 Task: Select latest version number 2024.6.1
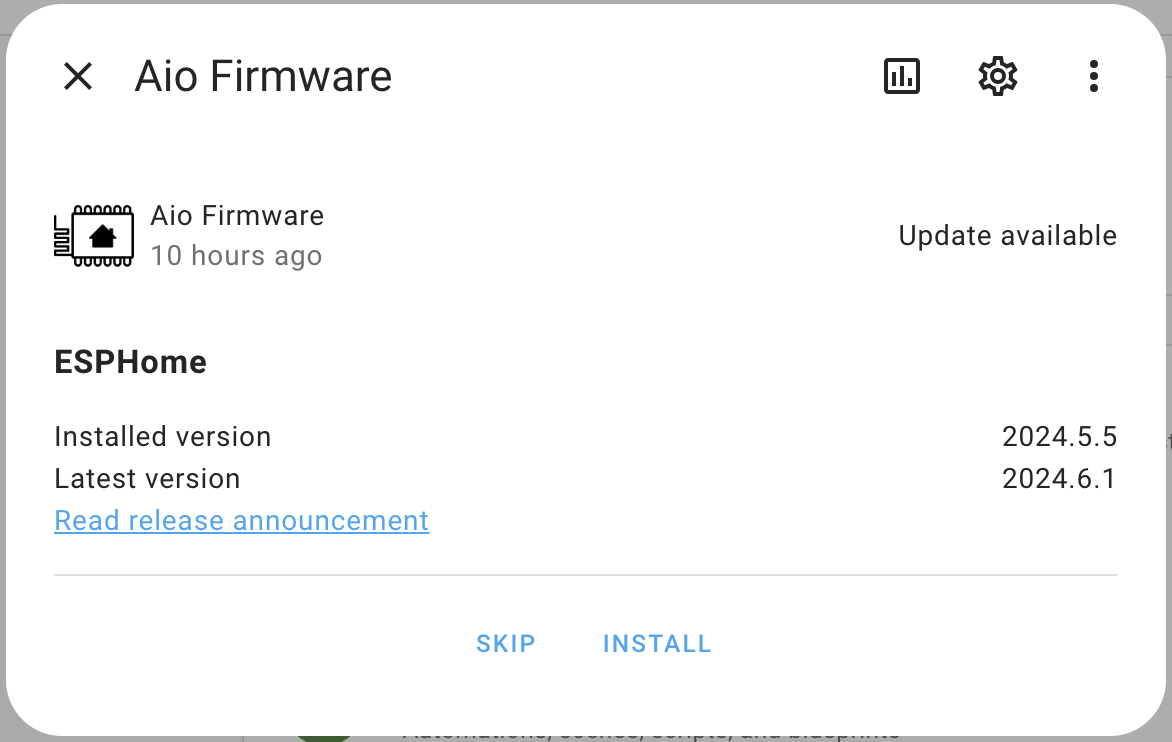click(1059, 479)
